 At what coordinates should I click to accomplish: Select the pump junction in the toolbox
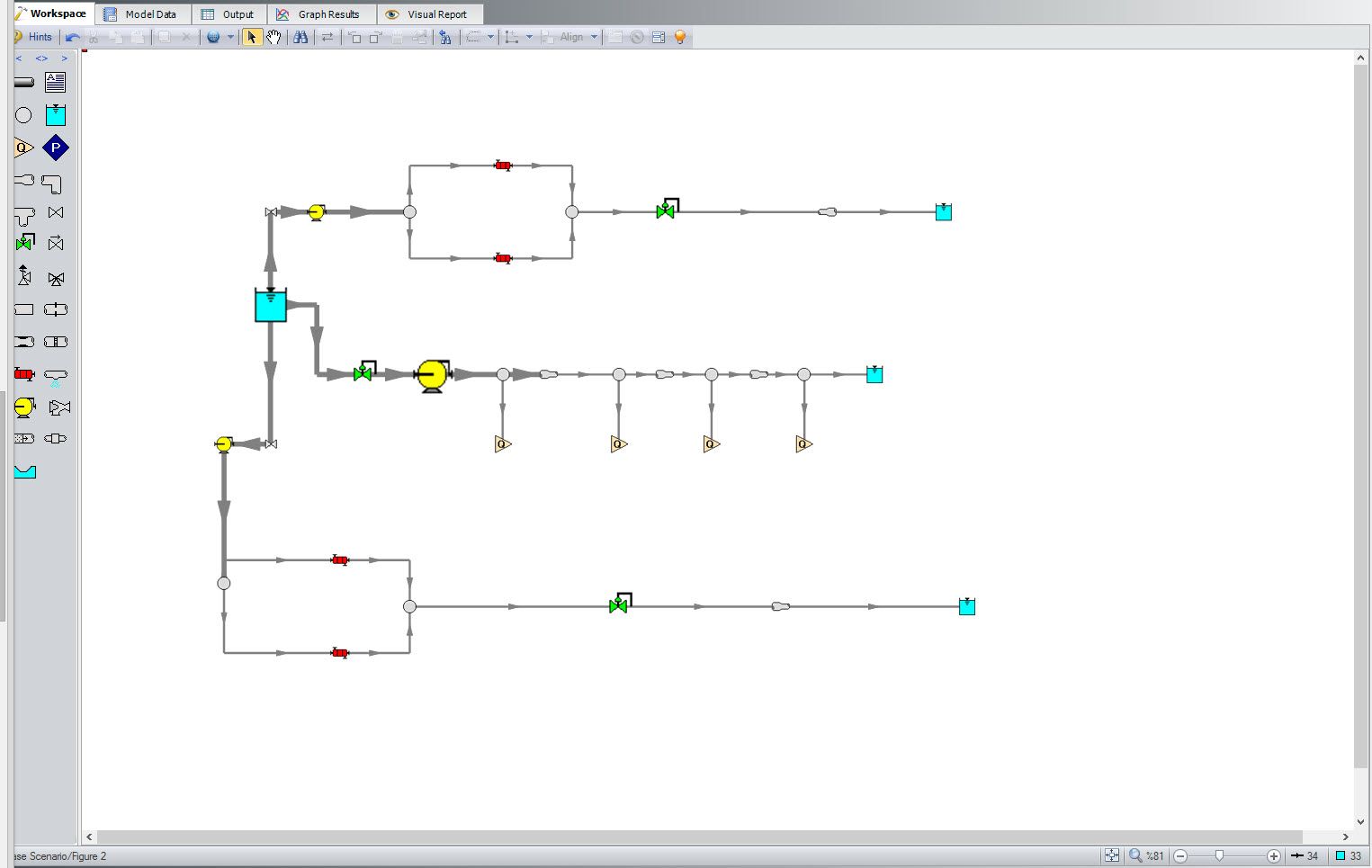[x=24, y=407]
